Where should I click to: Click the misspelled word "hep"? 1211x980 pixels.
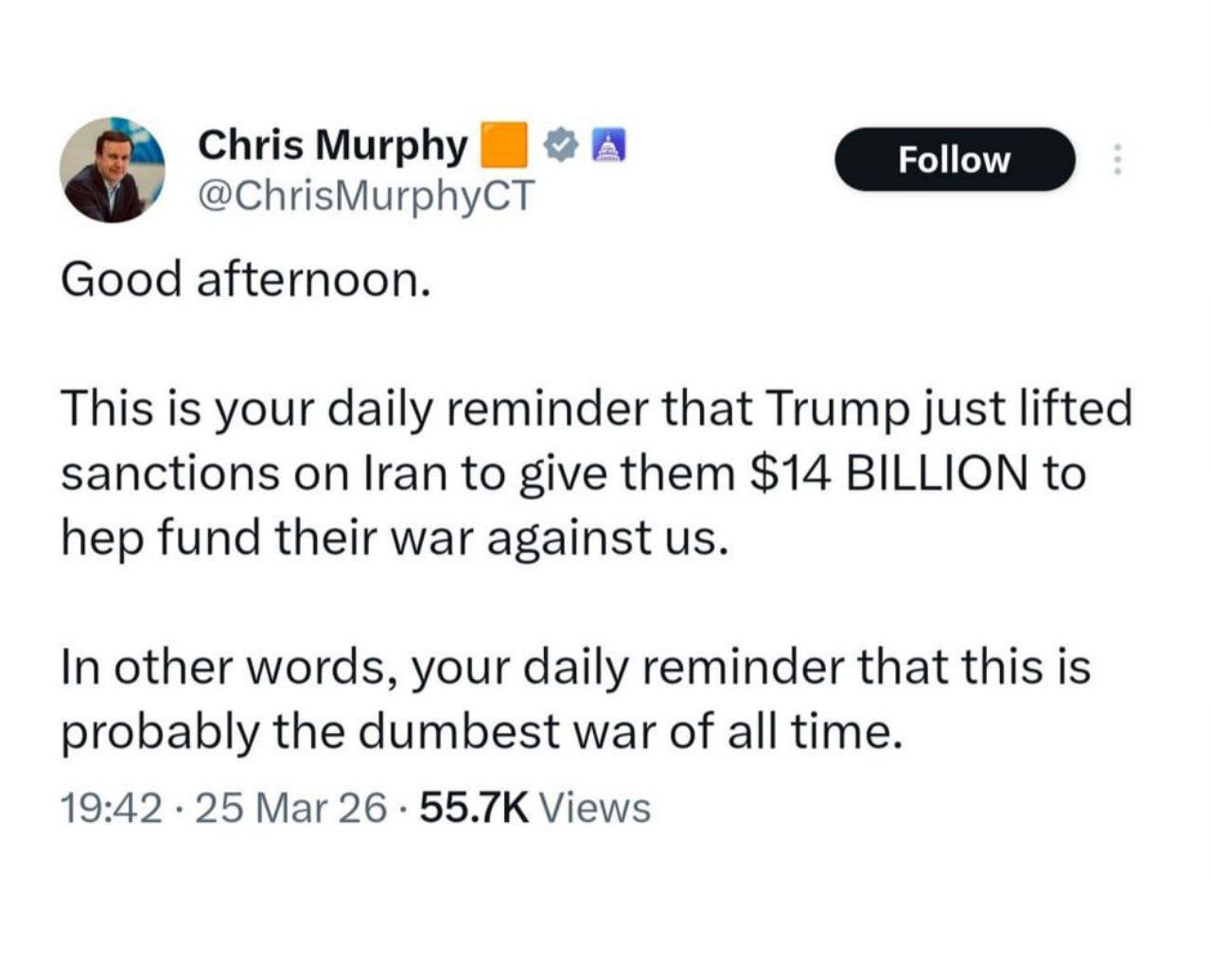(101, 539)
